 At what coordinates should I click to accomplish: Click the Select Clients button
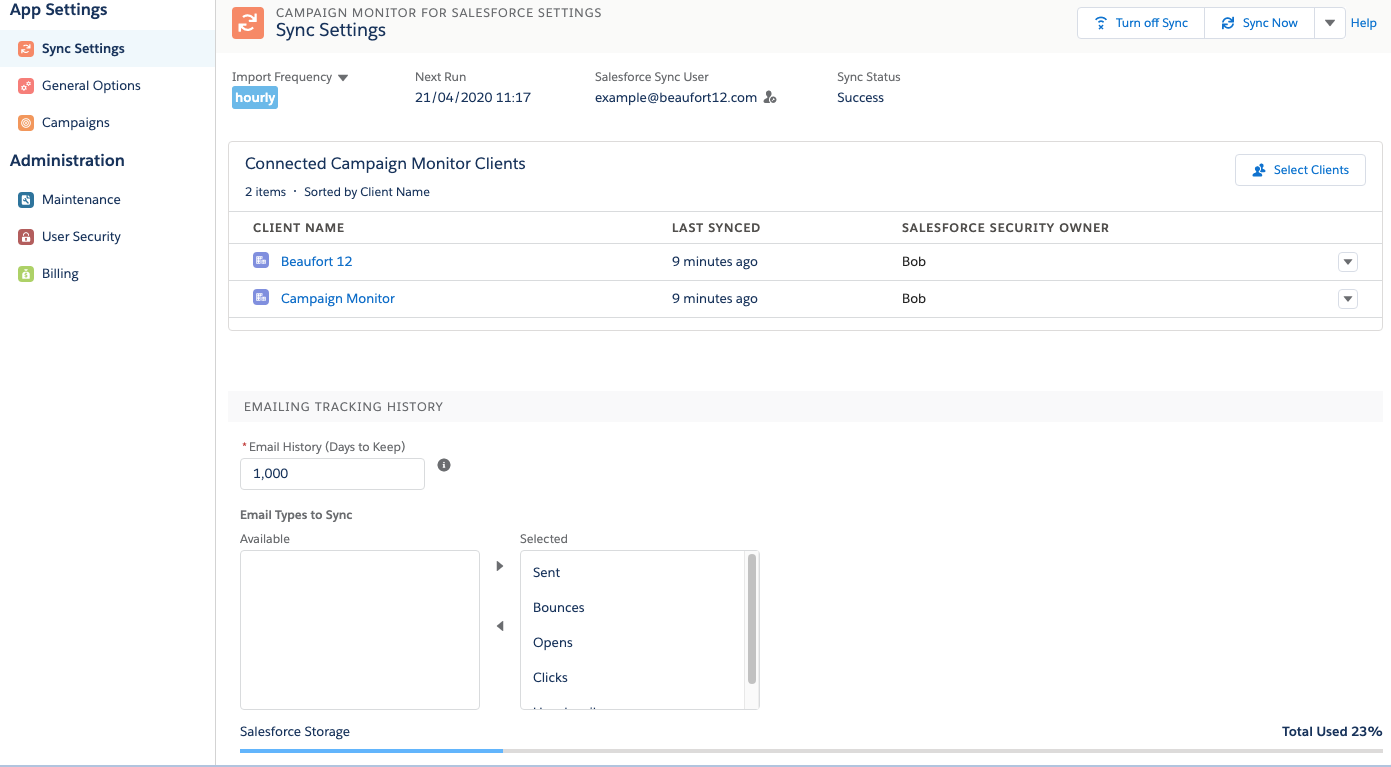(x=1300, y=170)
